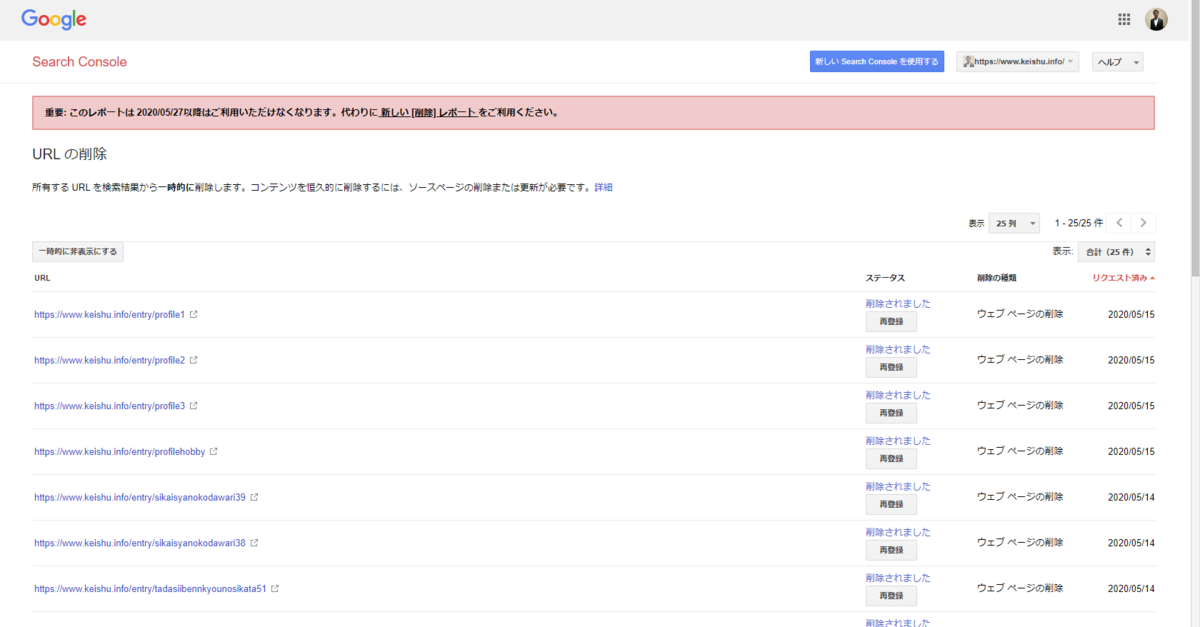Click 2020/05/15 date in profile1 row
Image resolution: width=1200 pixels, height=627 pixels.
pos(1131,314)
